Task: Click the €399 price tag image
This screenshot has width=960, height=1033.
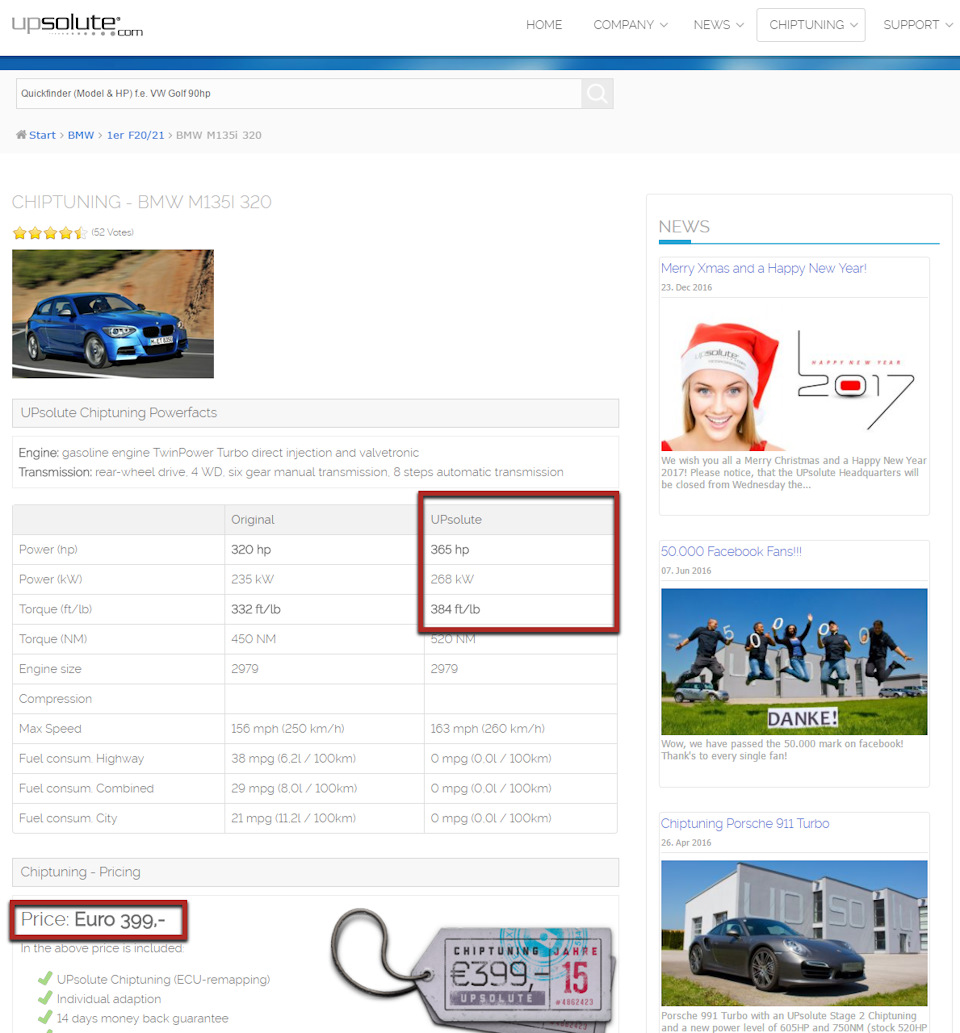Action: coord(473,968)
